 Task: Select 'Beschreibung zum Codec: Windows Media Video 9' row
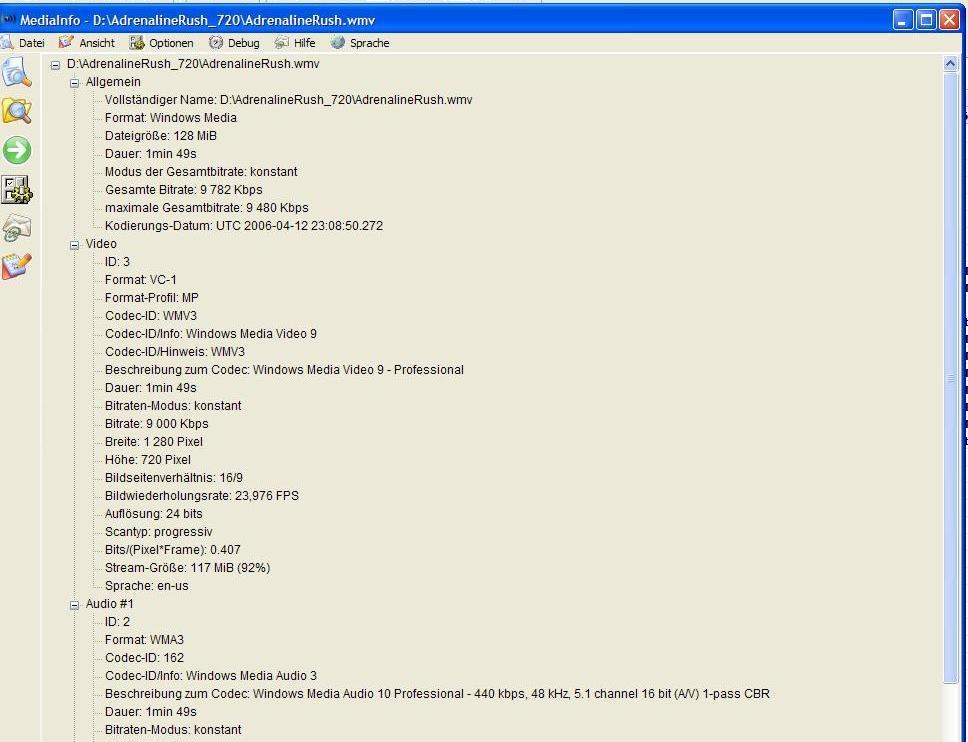click(x=284, y=370)
